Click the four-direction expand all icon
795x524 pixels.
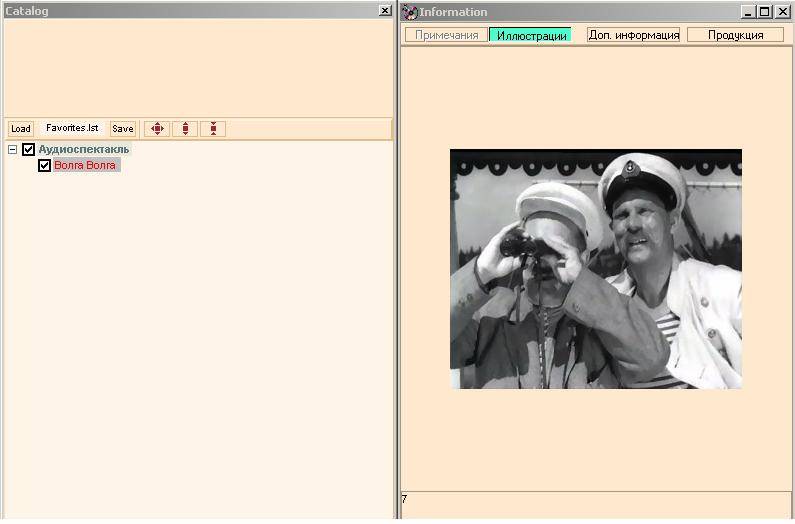157,129
